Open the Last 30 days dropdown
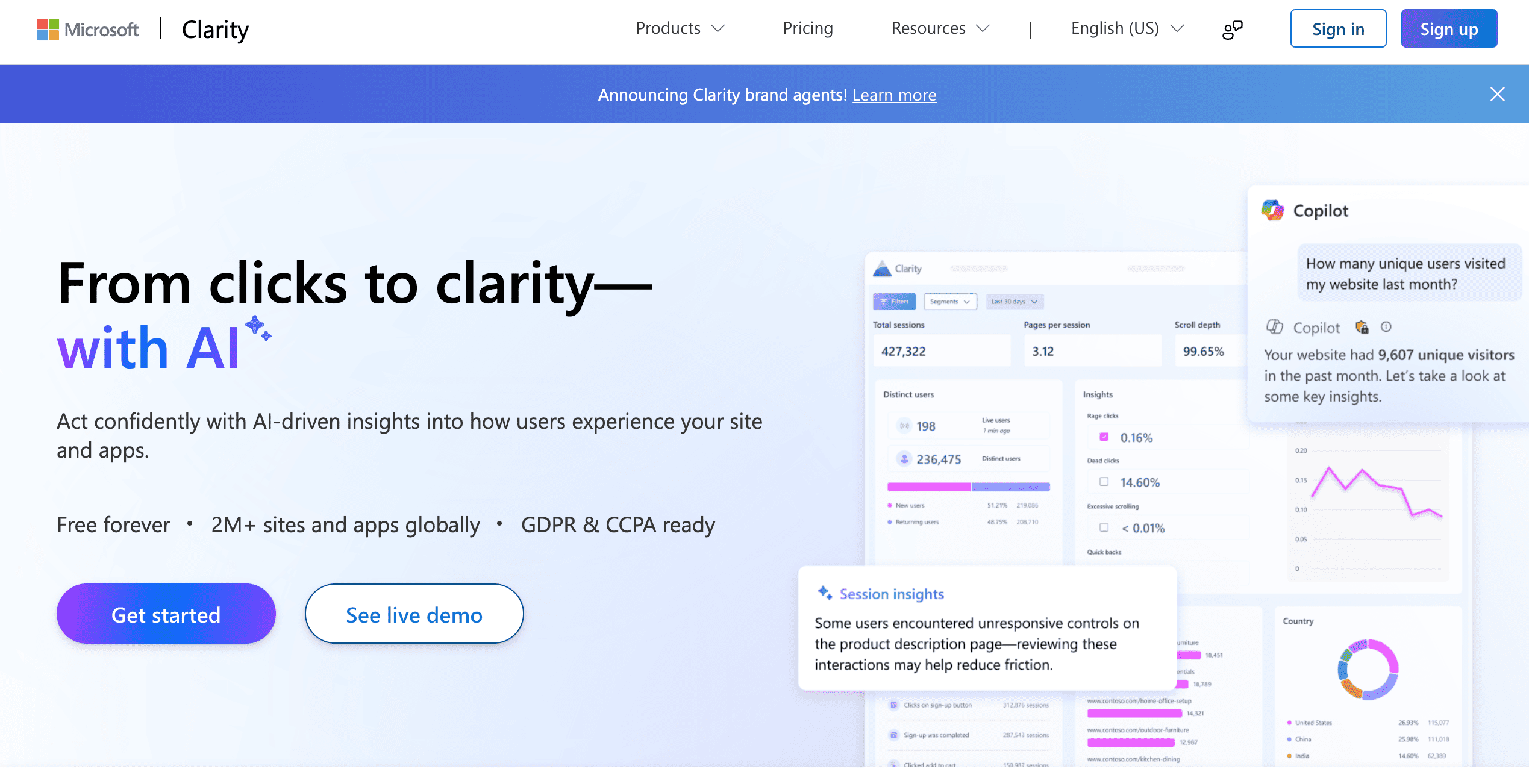Screen dimensions: 1529x784 [x=1015, y=302]
